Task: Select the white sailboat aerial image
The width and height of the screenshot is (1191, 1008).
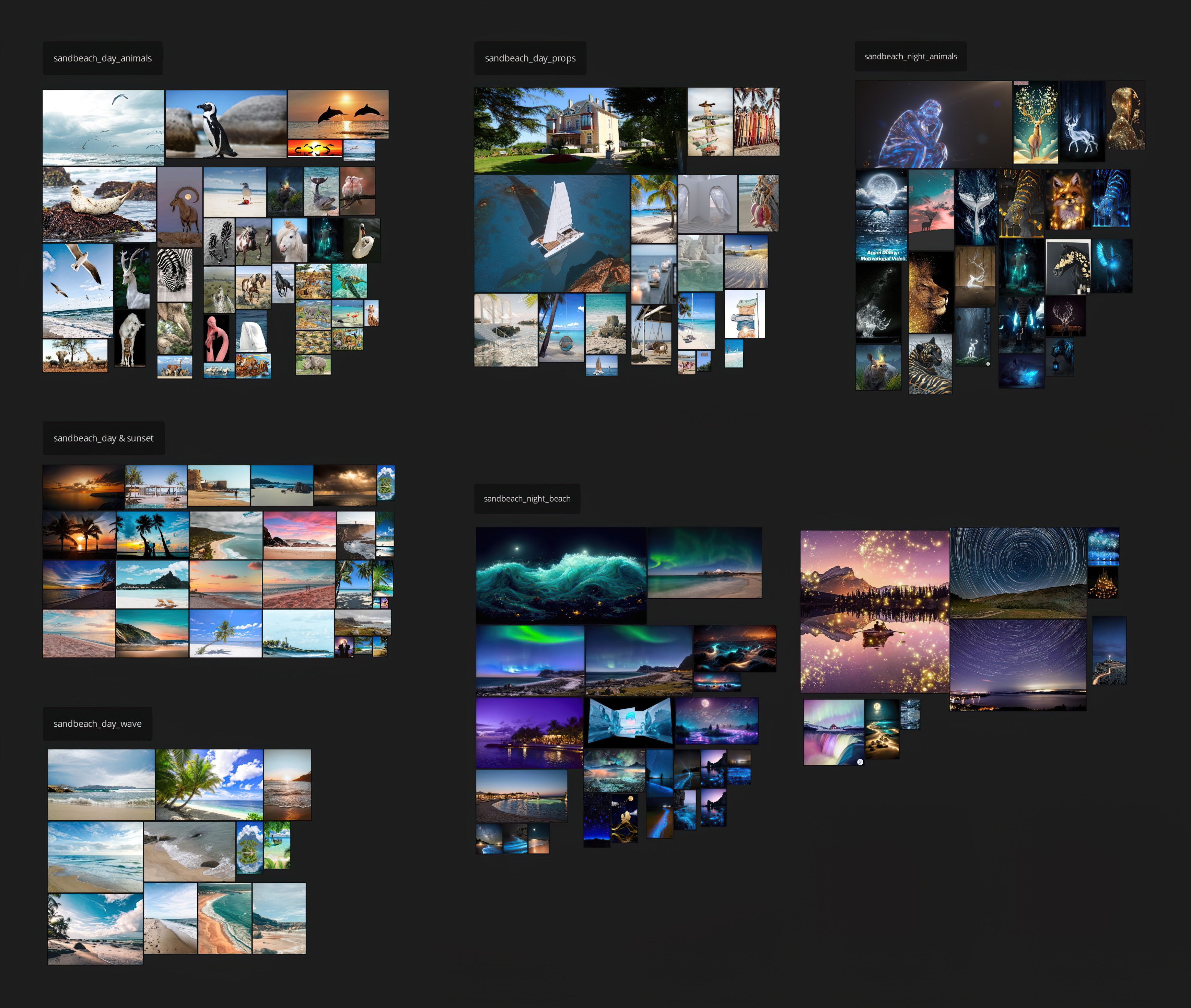Action: [x=551, y=233]
